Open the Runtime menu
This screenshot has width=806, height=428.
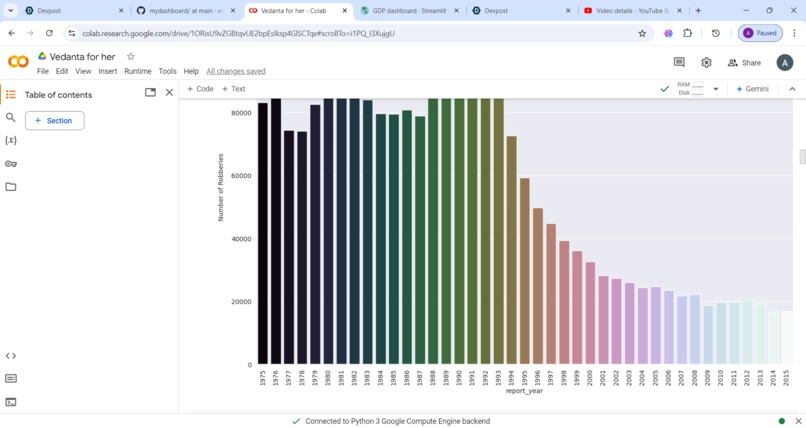(138, 71)
